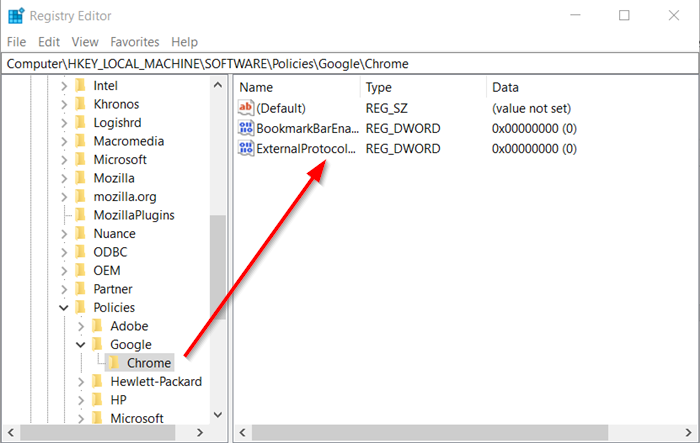Open the Edit menu
Viewport: 700px width, 443px height.
click(49, 42)
